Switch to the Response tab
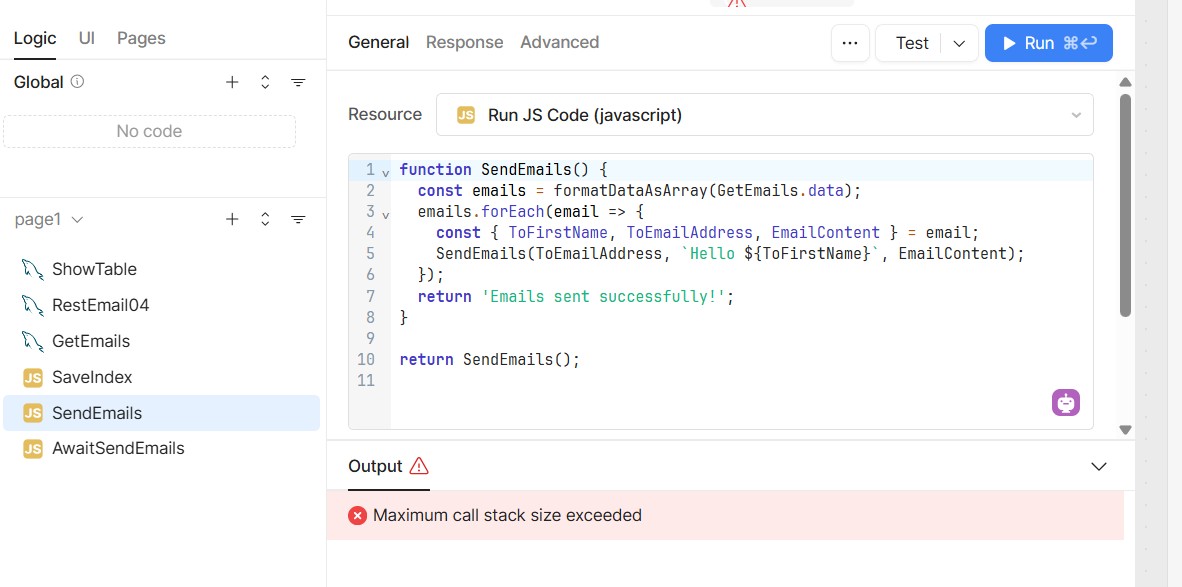 coord(464,42)
